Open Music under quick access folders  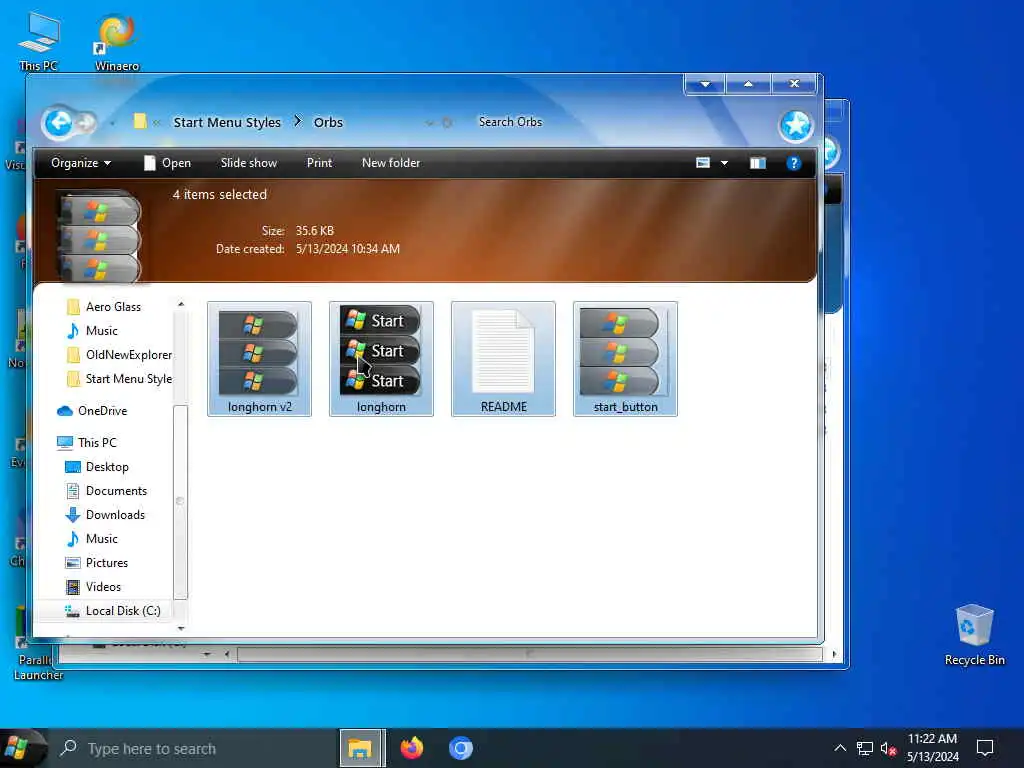pyautogui.click(x=93, y=331)
